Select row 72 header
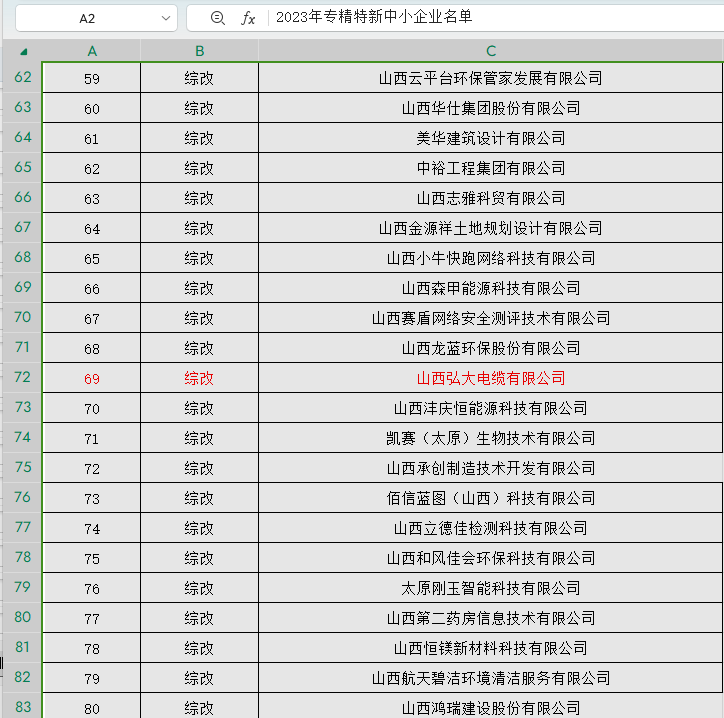Viewport: 724px width, 718px height. [x=22, y=378]
